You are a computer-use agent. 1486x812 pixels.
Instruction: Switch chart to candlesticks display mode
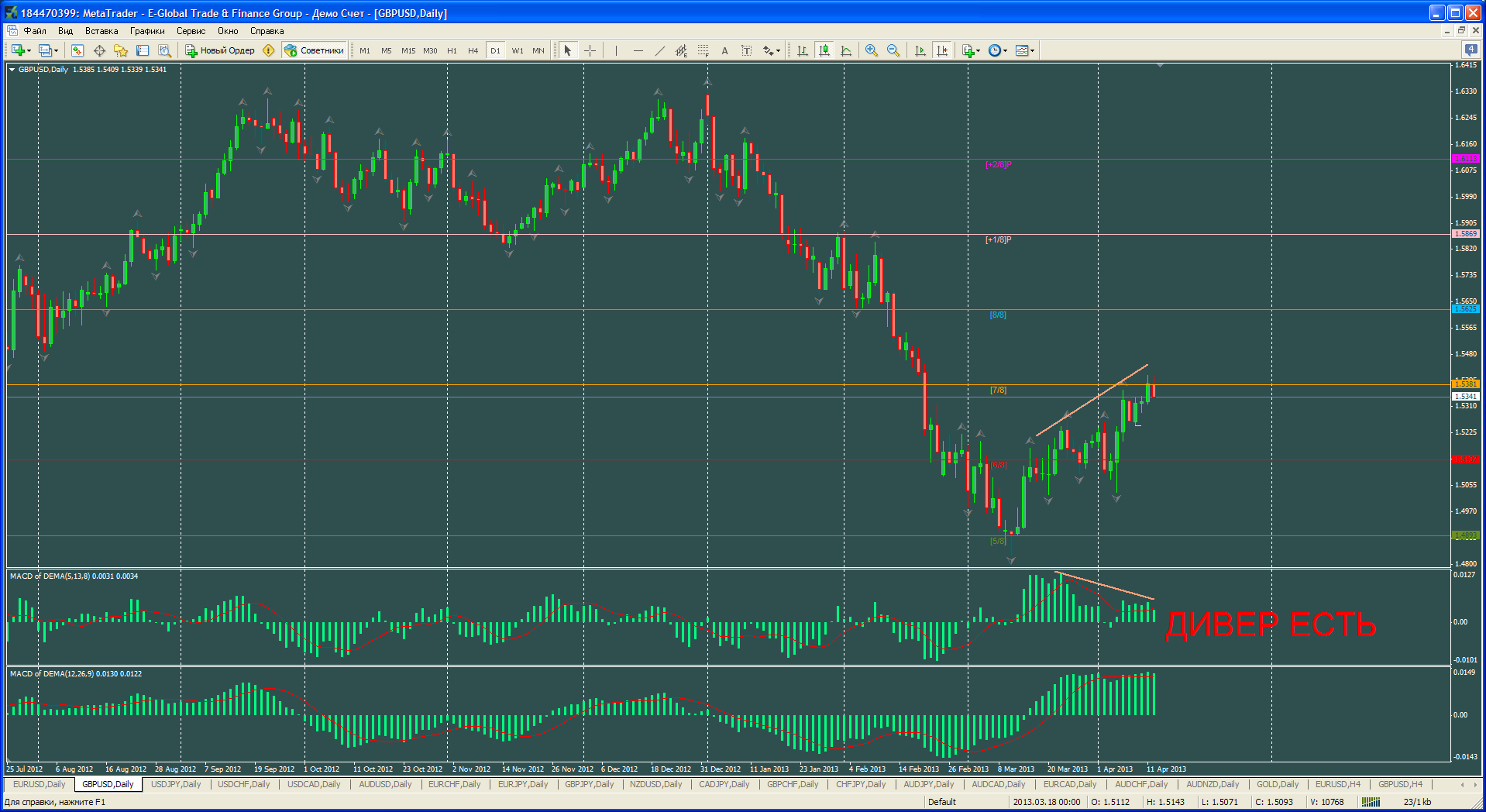pyautogui.click(x=824, y=50)
